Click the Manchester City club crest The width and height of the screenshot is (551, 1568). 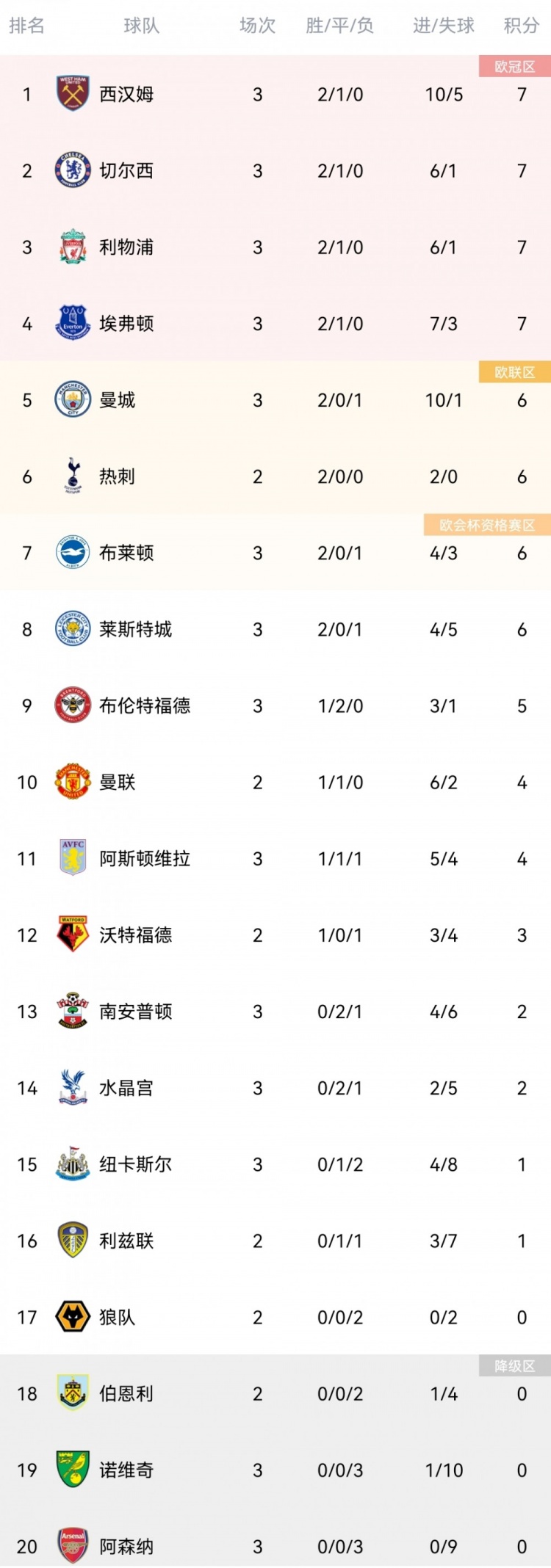pos(73,399)
